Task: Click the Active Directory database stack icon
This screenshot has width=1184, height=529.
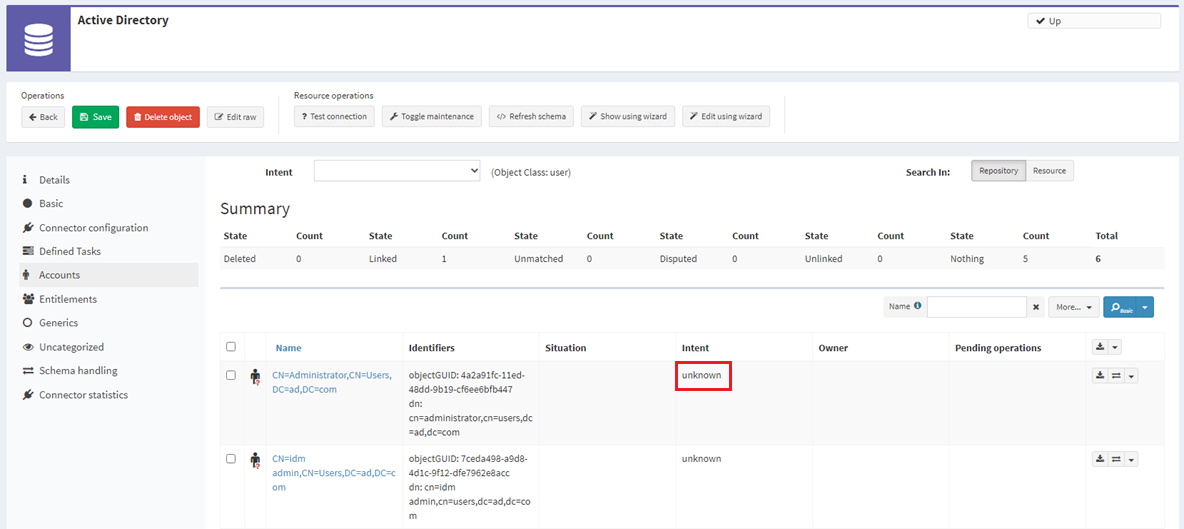Action: [39, 40]
